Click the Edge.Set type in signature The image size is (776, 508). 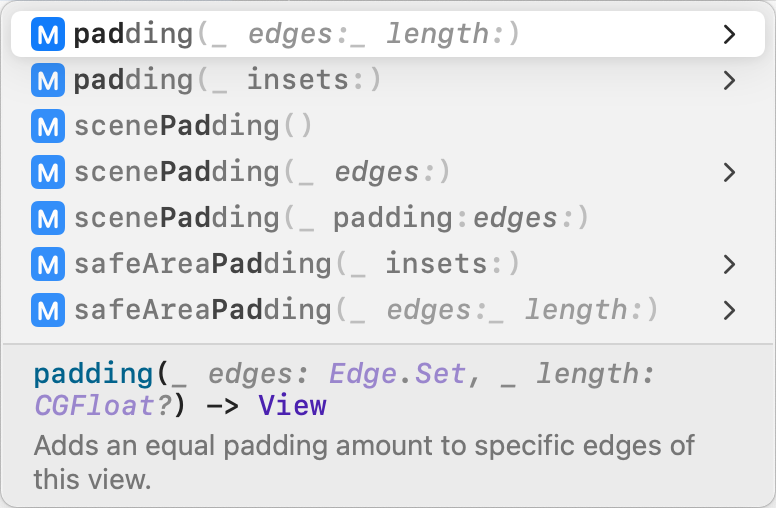(x=397, y=375)
